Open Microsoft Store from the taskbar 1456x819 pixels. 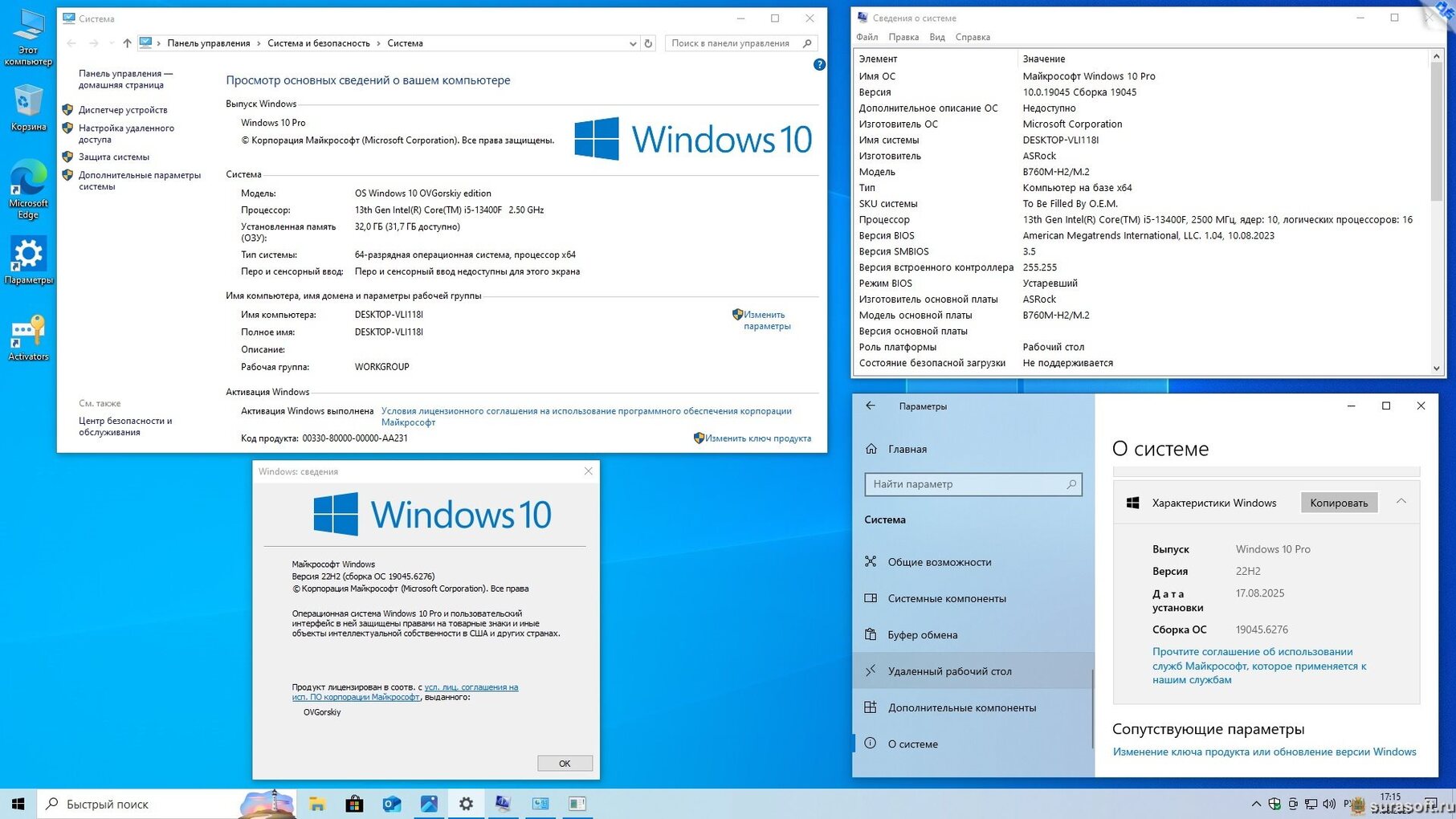point(354,804)
